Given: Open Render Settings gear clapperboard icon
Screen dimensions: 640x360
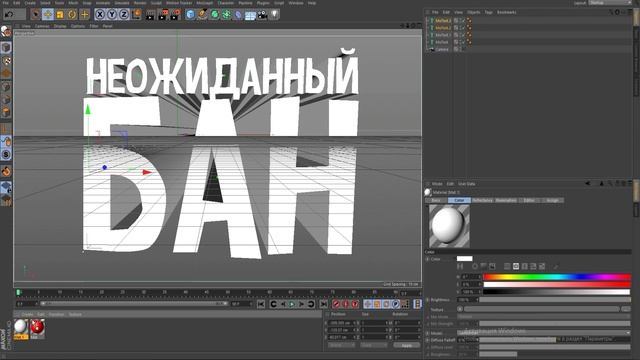Looking at the screenshot, I should pos(176,15).
